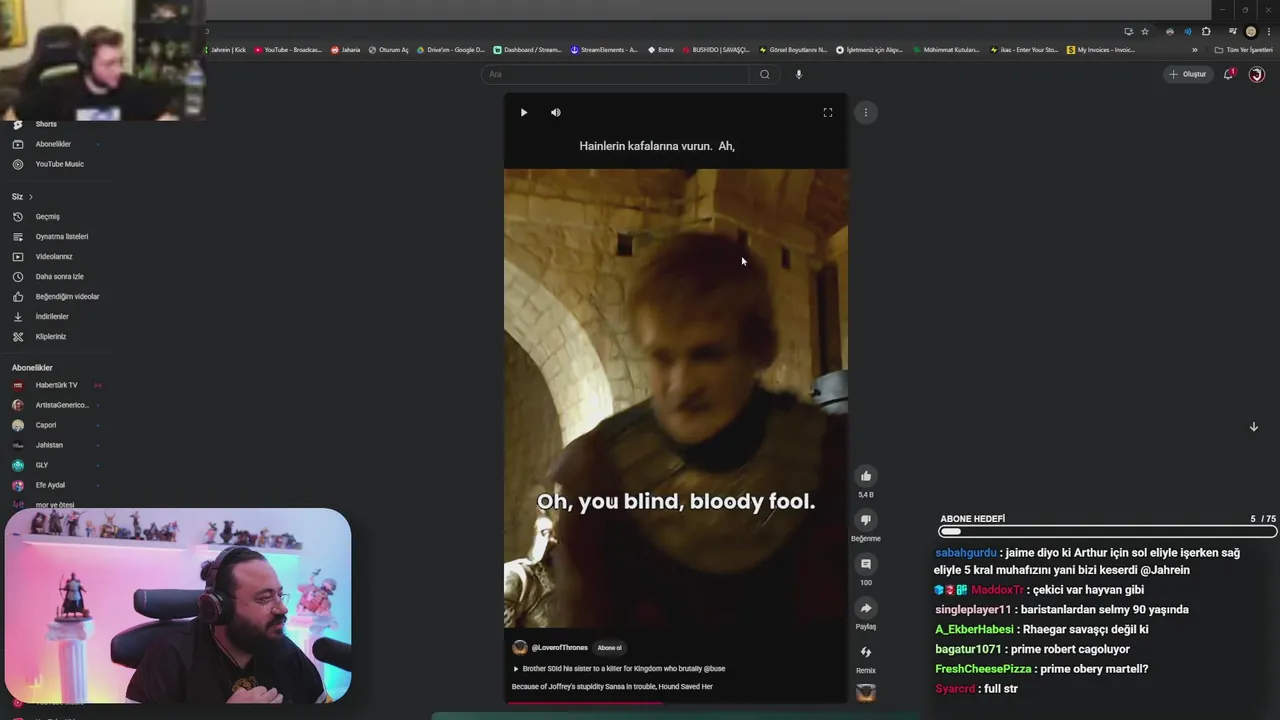The height and width of the screenshot is (720, 1280).
Task: Open the @LoverofThrones channel name
Action: click(560, 648)
